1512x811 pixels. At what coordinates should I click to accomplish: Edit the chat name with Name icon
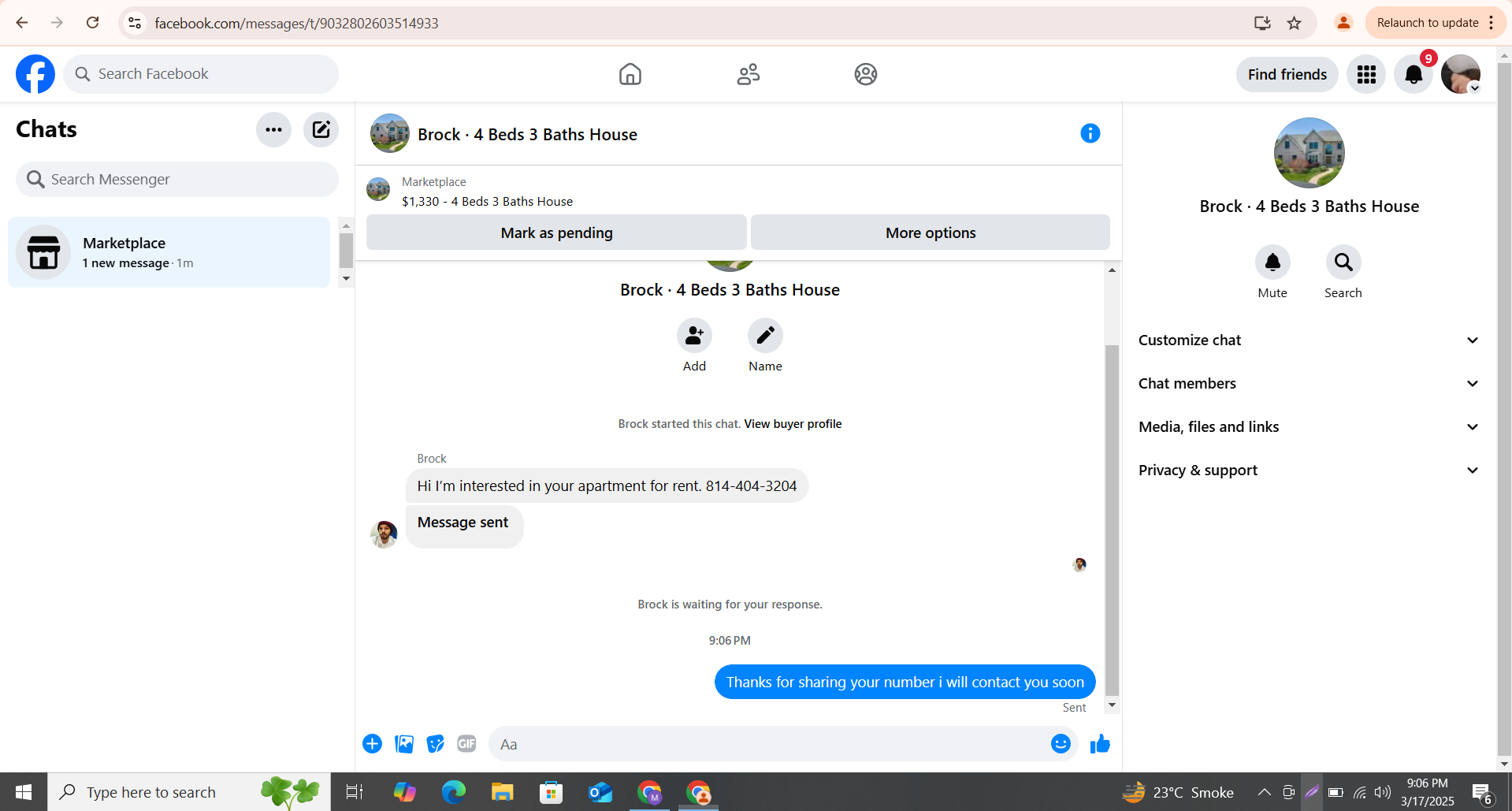(x=765, y=336)
